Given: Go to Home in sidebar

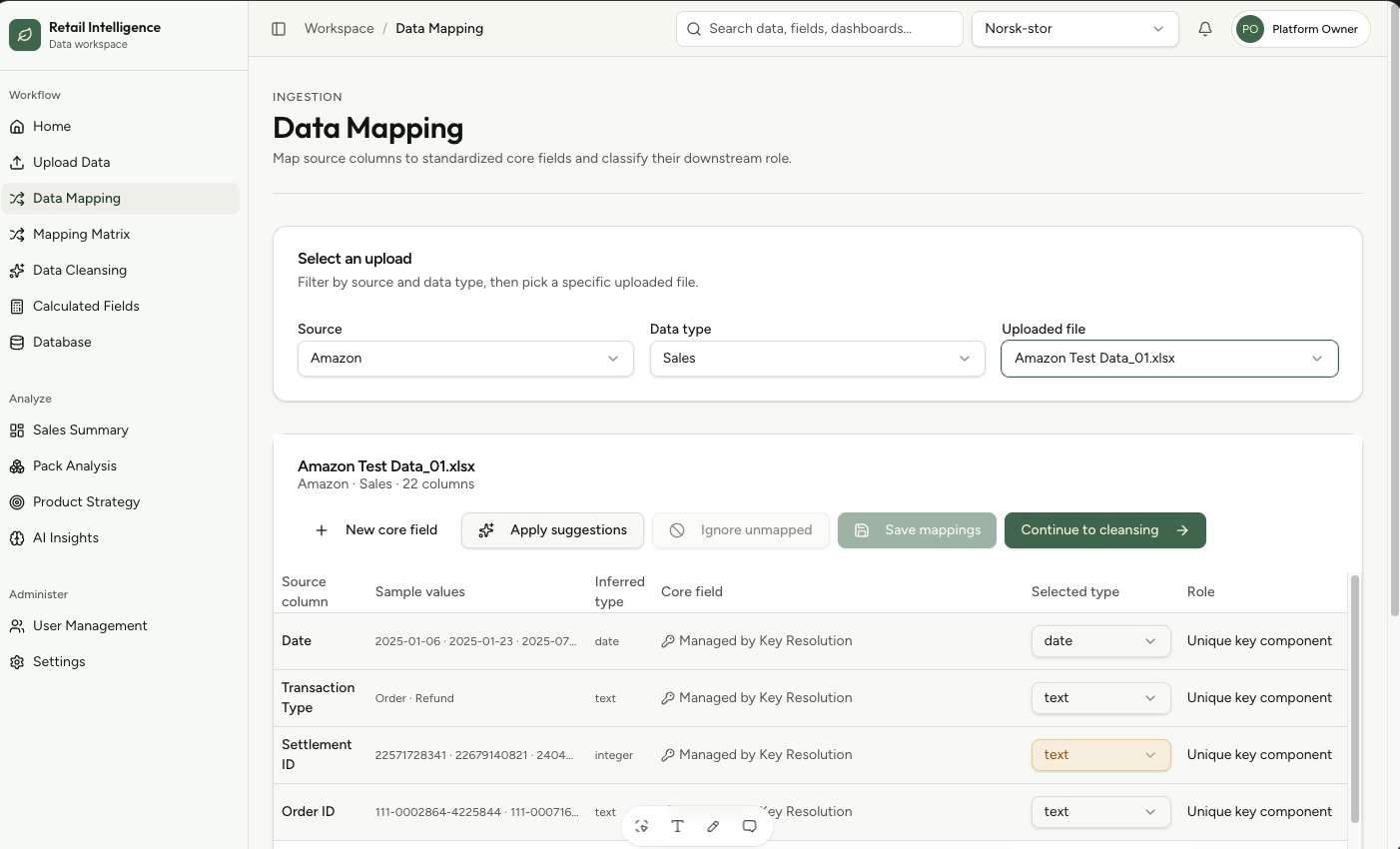Looking at the screenshot, I should pyautogui.click(x=121, y=127).
